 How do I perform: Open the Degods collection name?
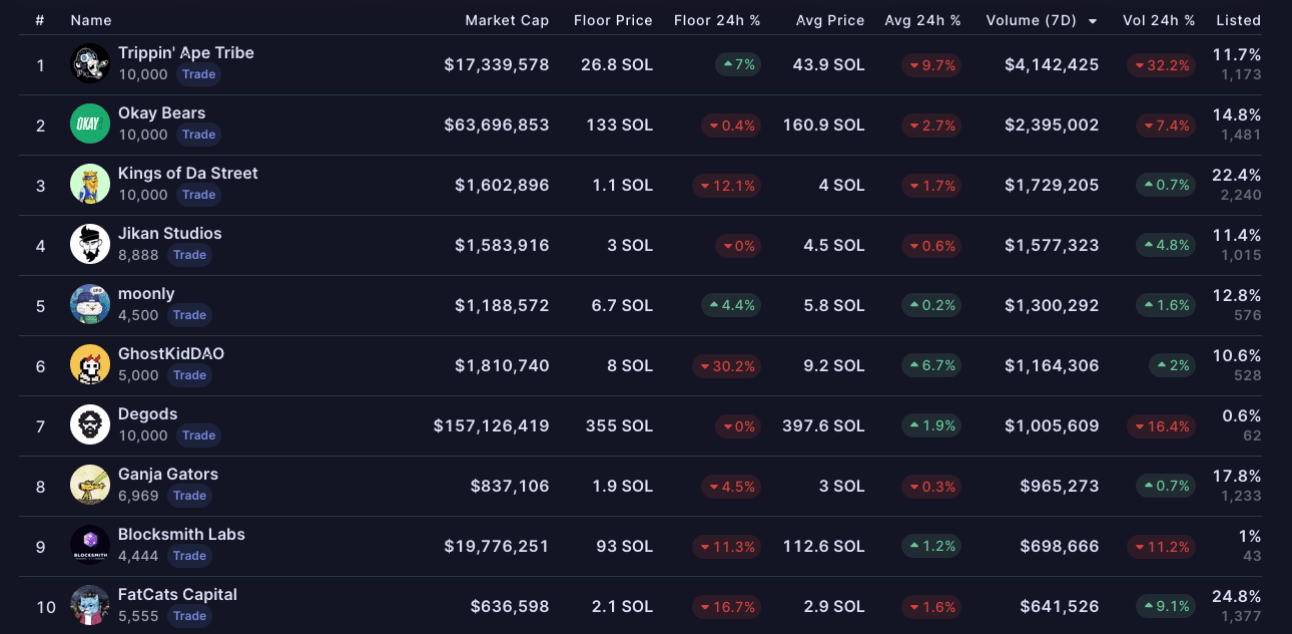[148, 414]
